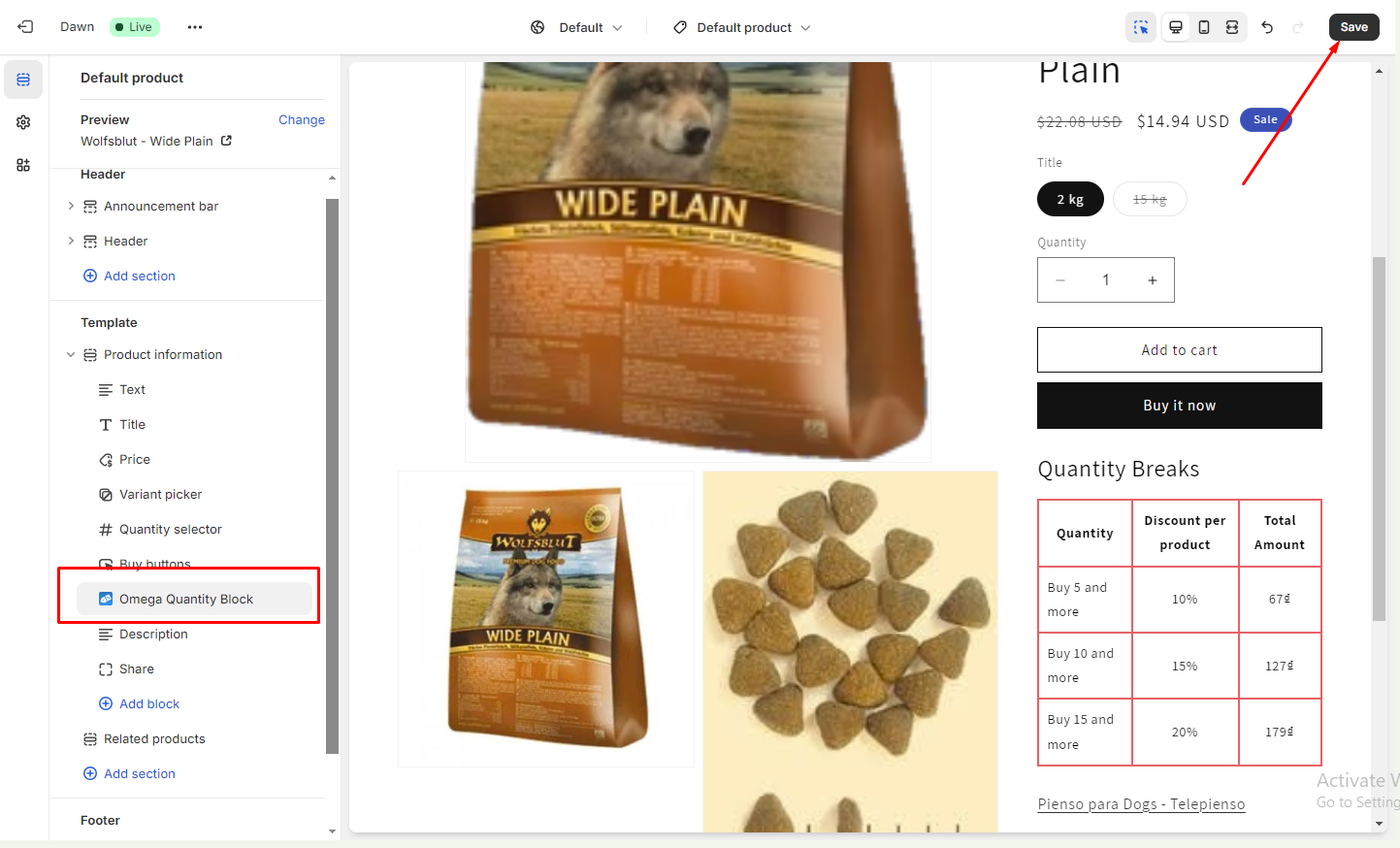Click the Variant picker block icon
The height and width of the screenshot is (848, 1400).
coord(106,495)
